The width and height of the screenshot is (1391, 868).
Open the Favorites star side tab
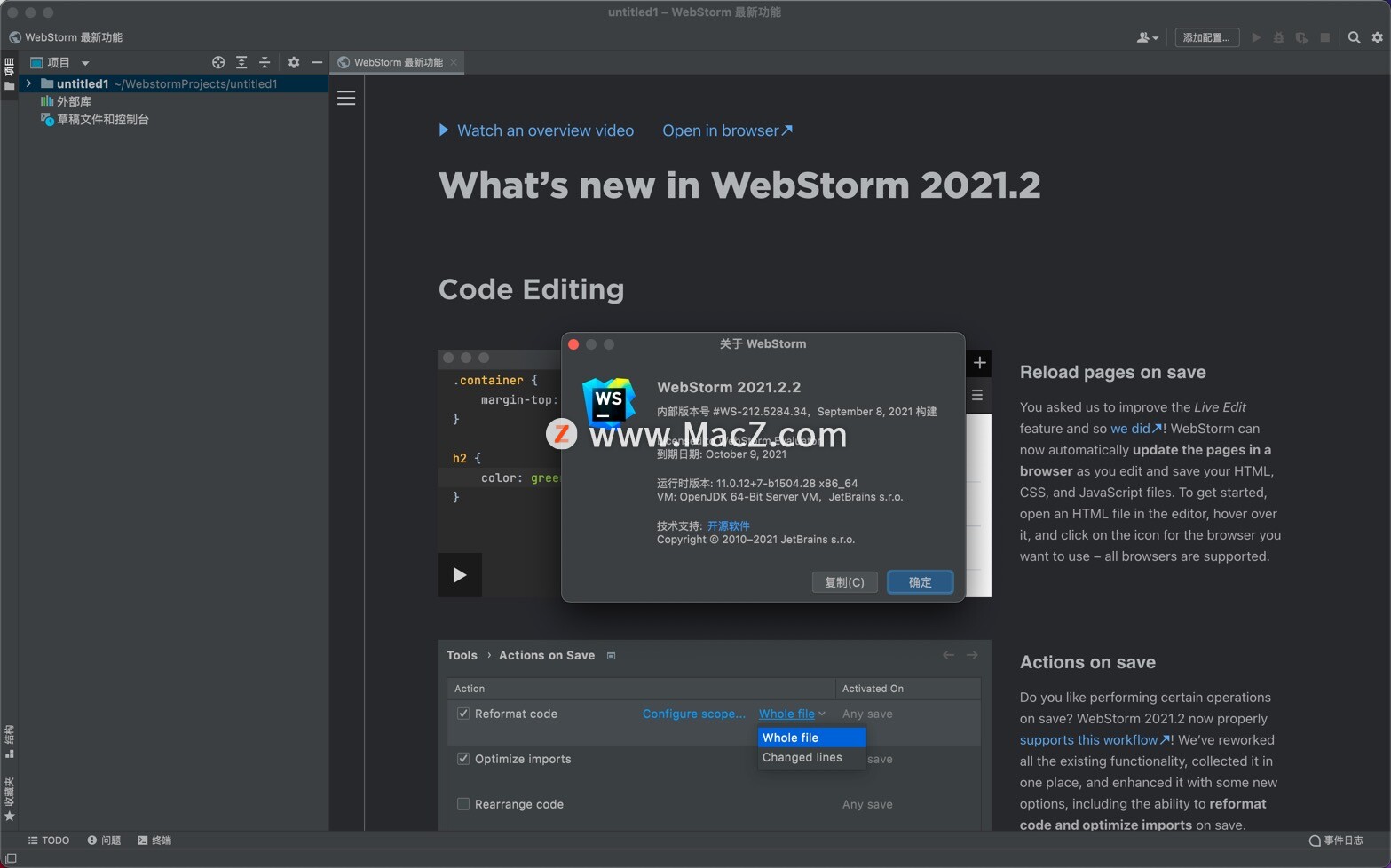tap(9, 800)
